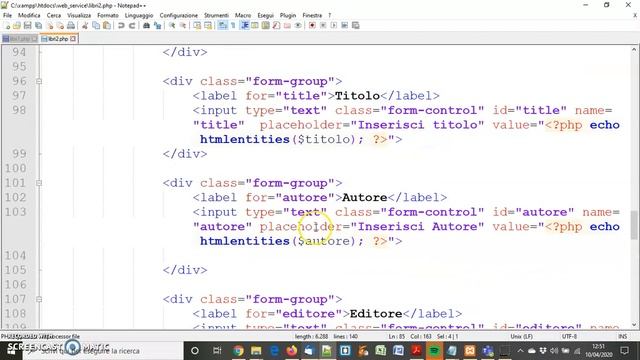Show hidden system tray icons chevron
The height and width of the screenshot is (360, 640).
[x=520, y=351]
